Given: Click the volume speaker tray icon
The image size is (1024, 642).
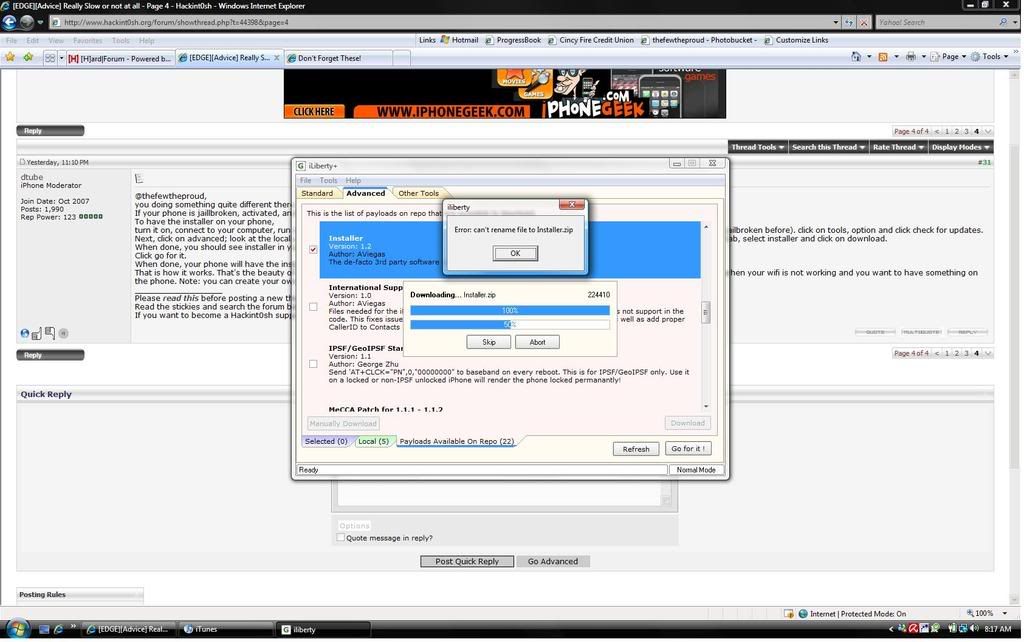Looking at the screenshot, I should click(974, 628).
